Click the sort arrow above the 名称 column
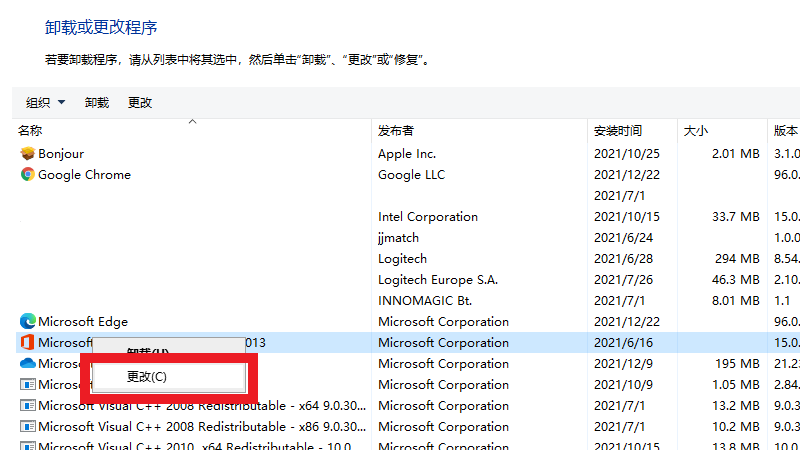Screen dimensions: 800x450 tap(193, 122)
